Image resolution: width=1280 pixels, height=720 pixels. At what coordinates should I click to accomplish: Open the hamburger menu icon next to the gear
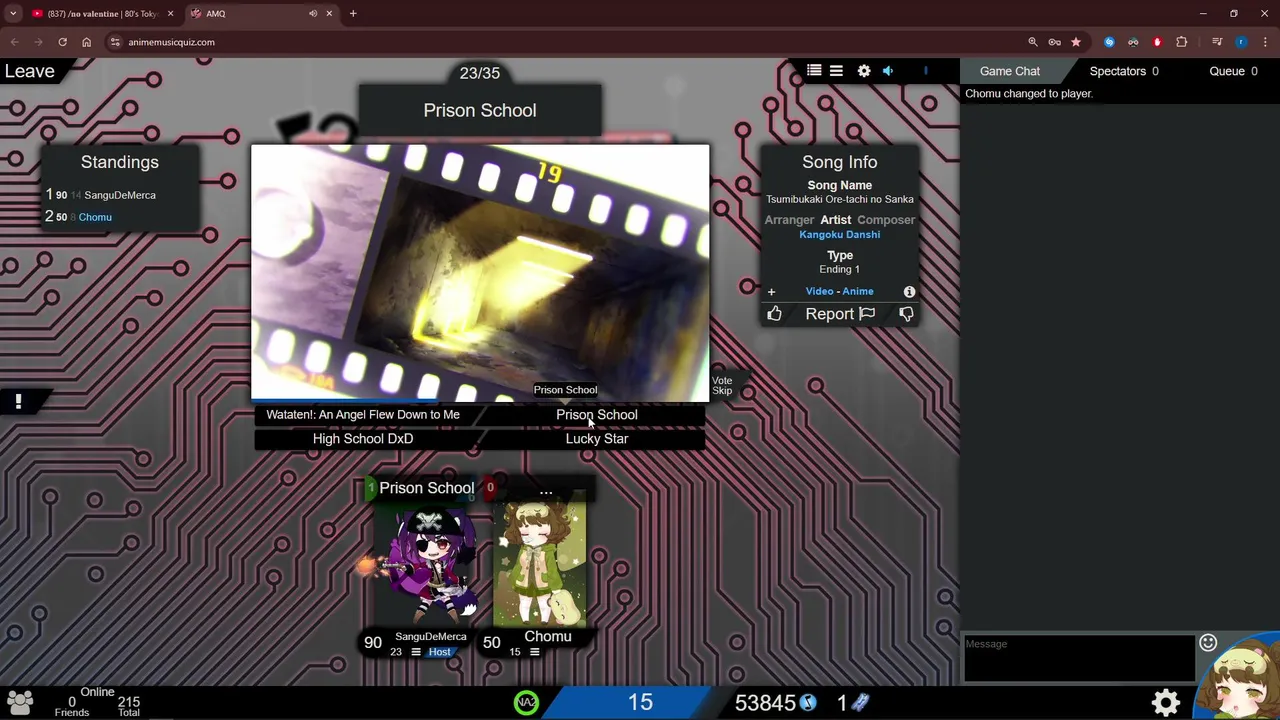coord(836,71)
